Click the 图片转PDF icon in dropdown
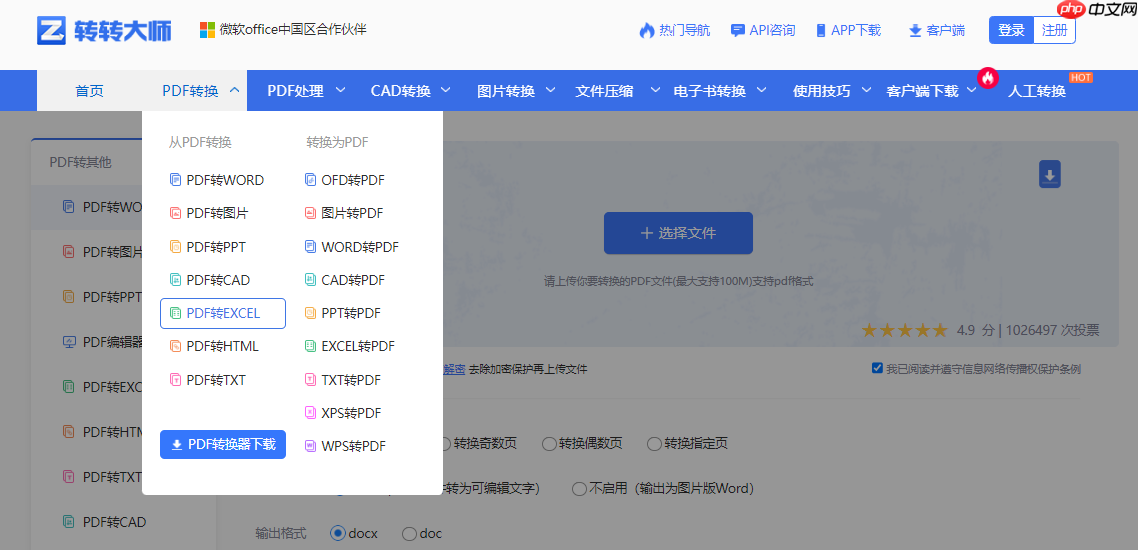The width and height of the screenshot is (1138, 550). click(x=311, y=213)
